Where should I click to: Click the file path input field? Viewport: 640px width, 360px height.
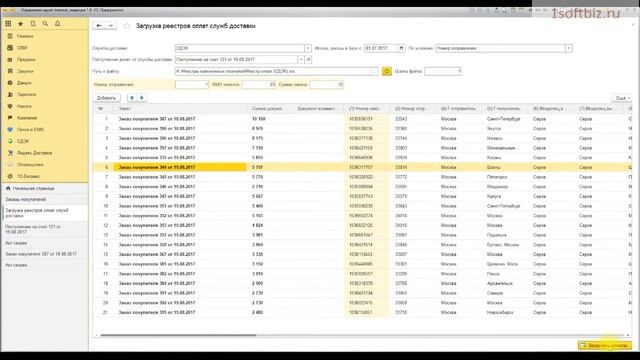coord(273,71)
